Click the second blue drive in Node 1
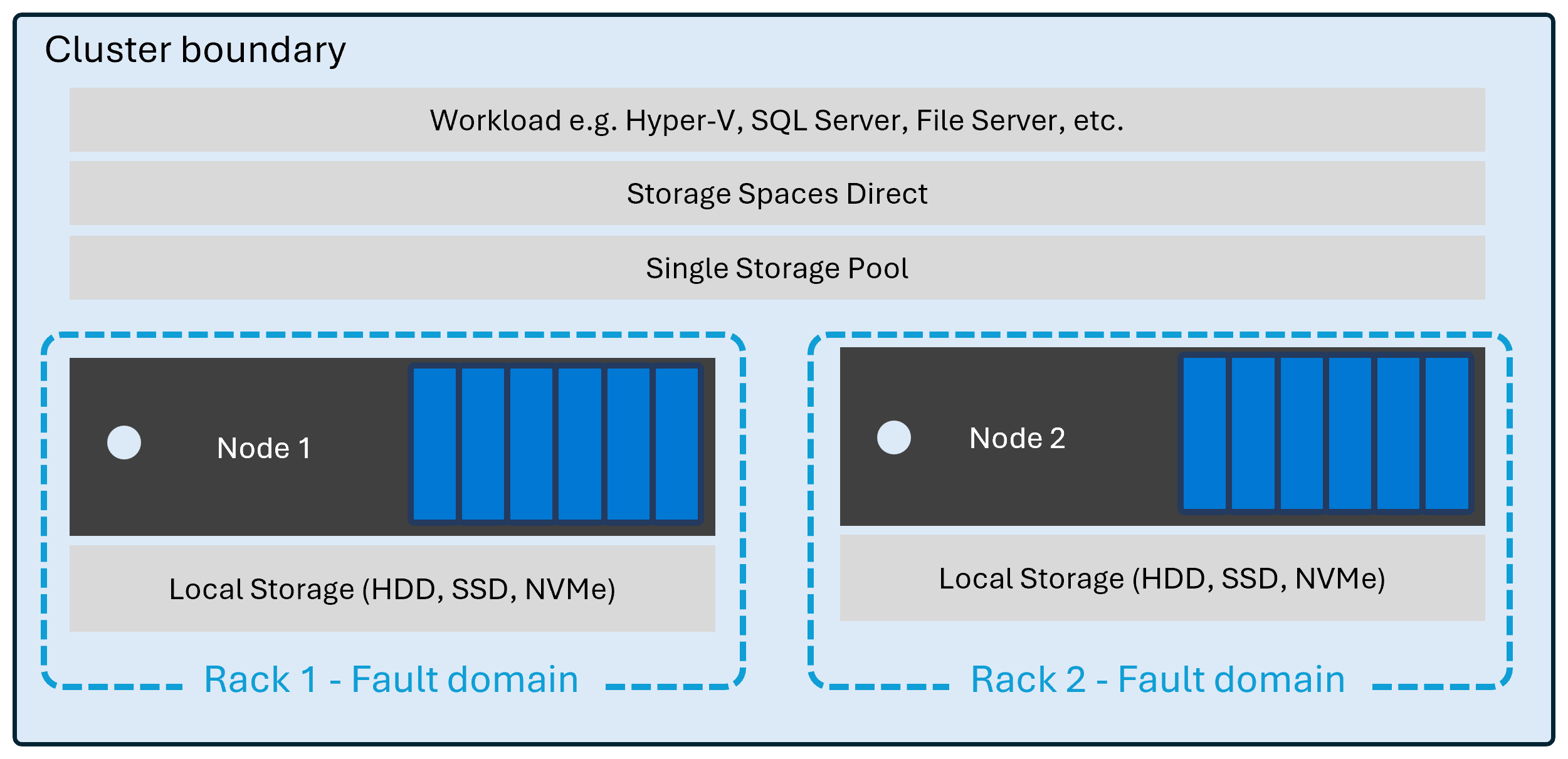This screenshot has width=1568, height=759. pos(483,444)
